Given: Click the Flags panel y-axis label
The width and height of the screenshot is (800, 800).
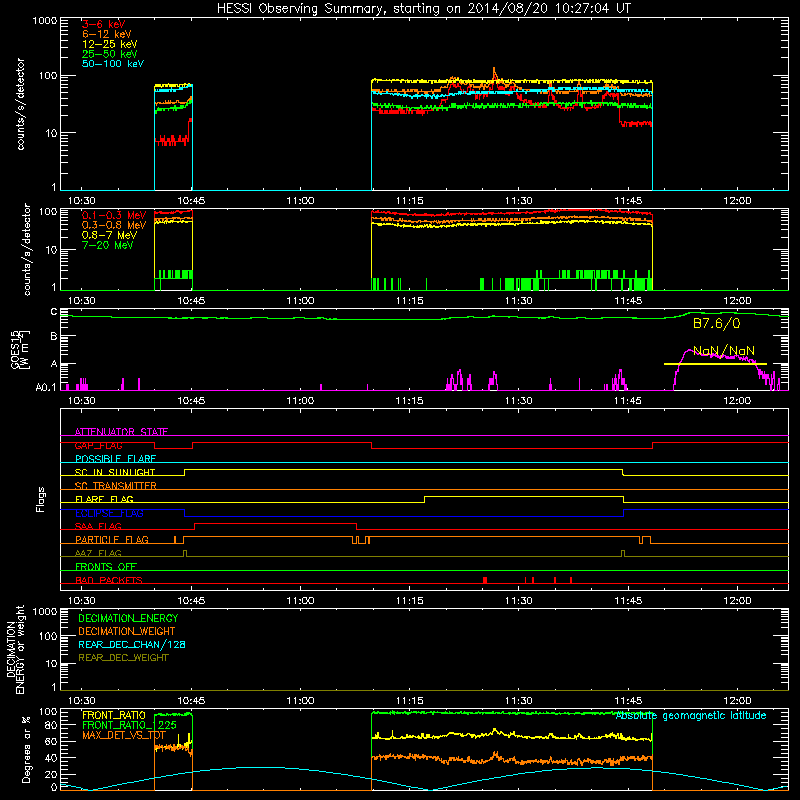Looking at the screenshot, I should click(40, 499).
